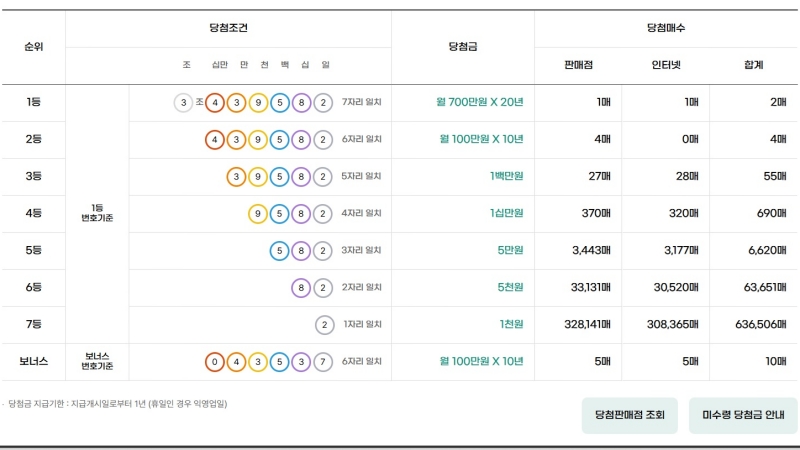This screenshot has height=450, width=800.
Task: Click the 28매 인터넷 count
Action: click(x=687, y=176)
